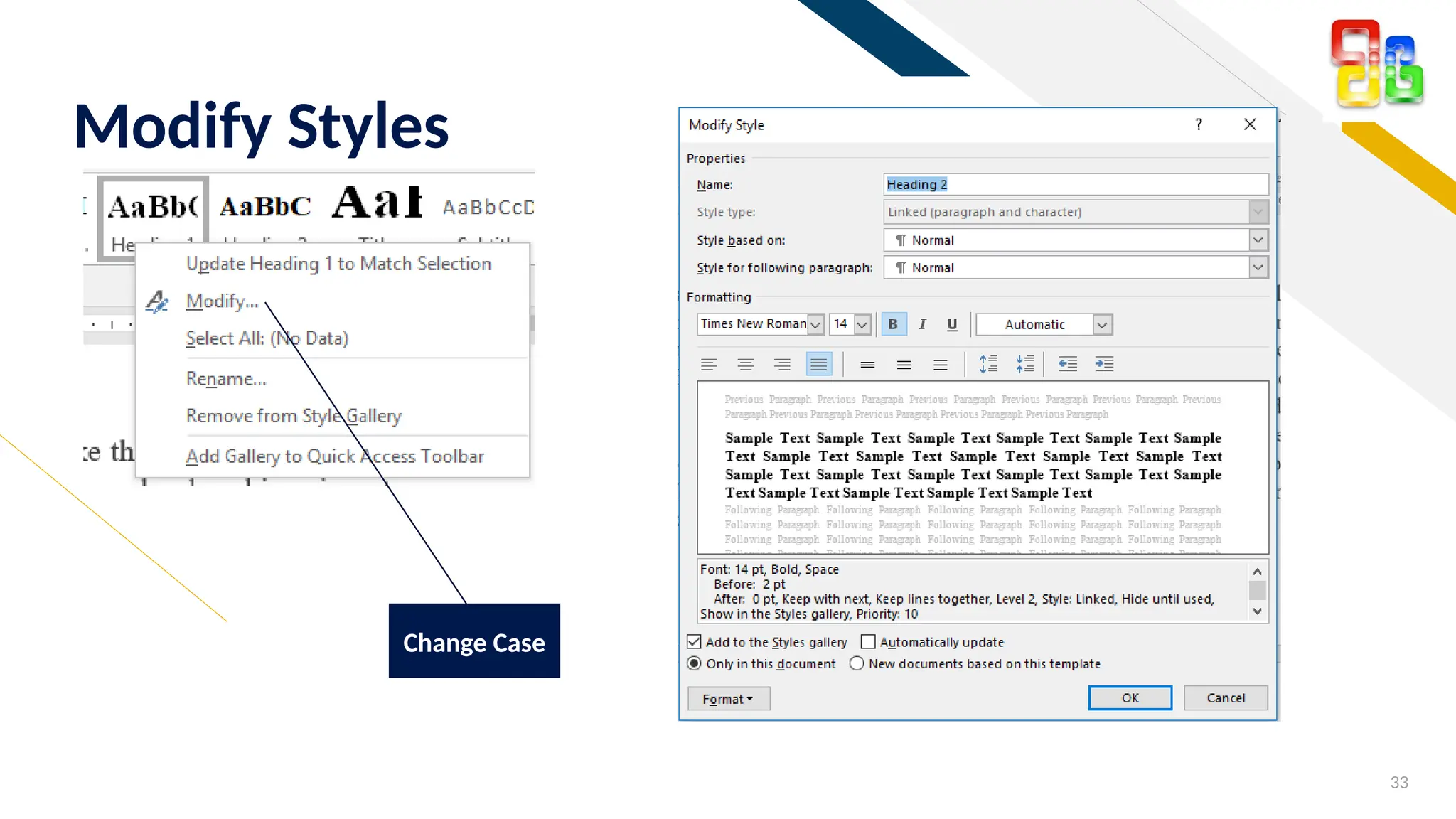Select Only in this document radio

[695, 663]
